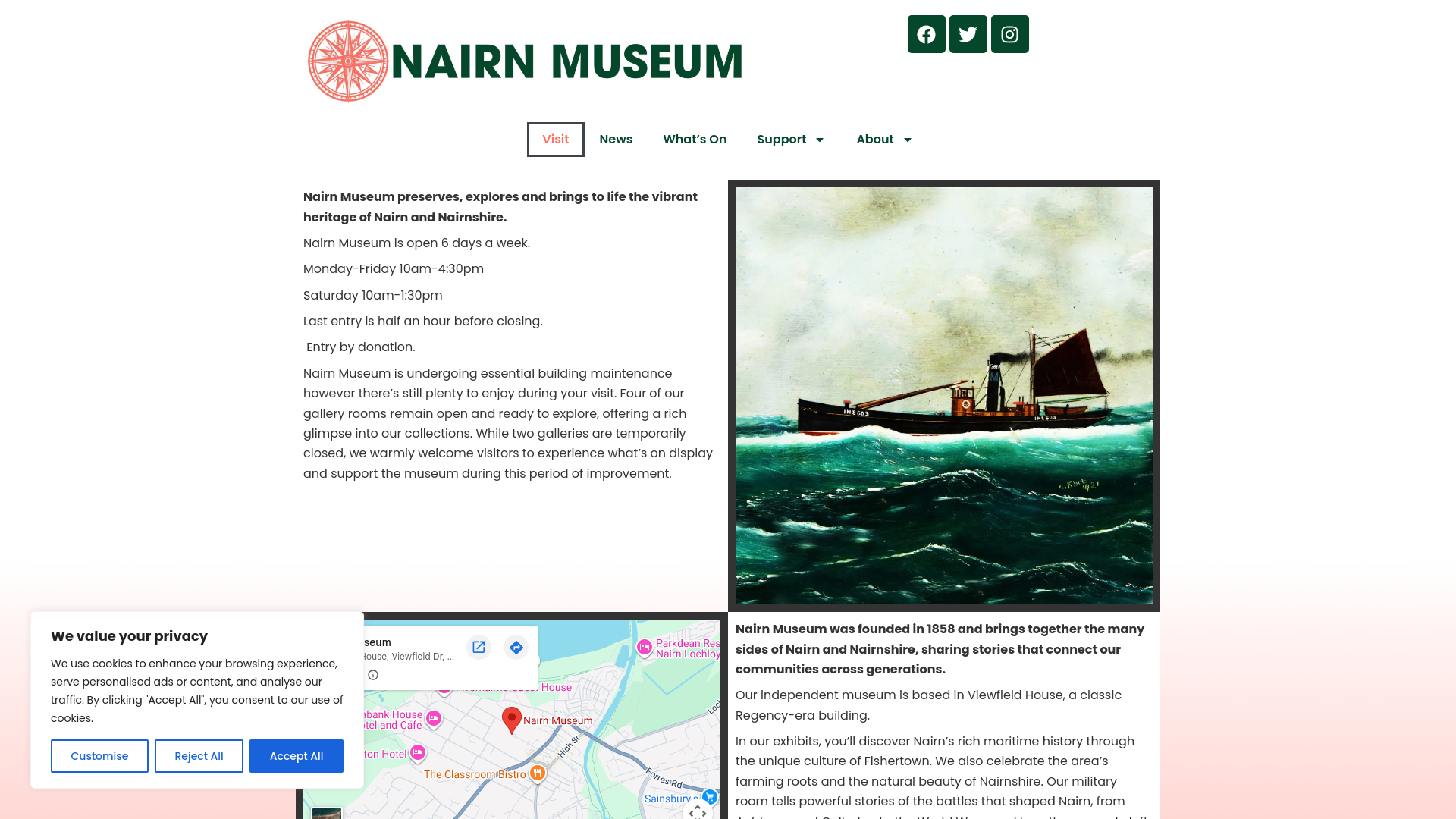Open the News page

click(x=616, y=140)
